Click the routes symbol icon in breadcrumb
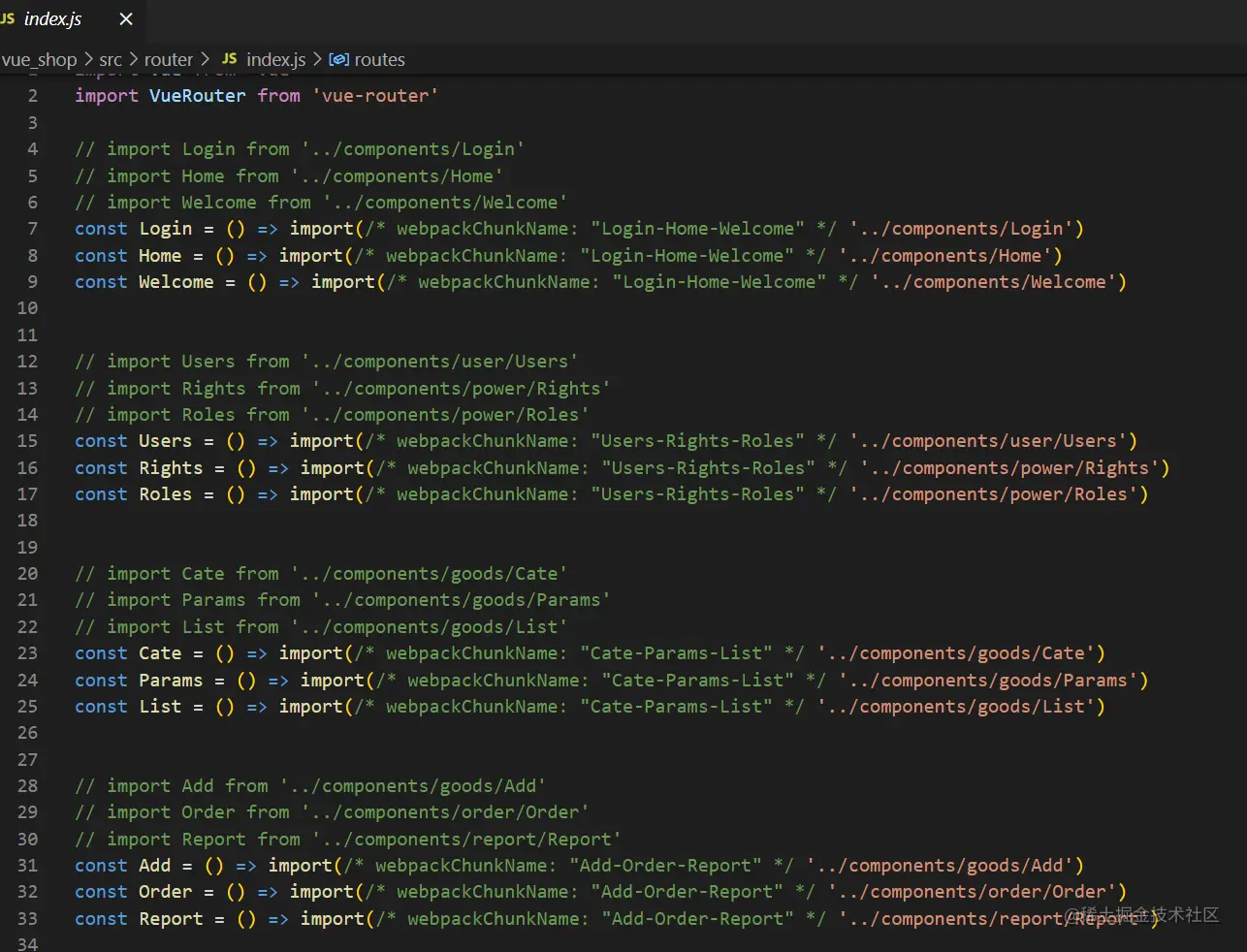 point(338,59)
